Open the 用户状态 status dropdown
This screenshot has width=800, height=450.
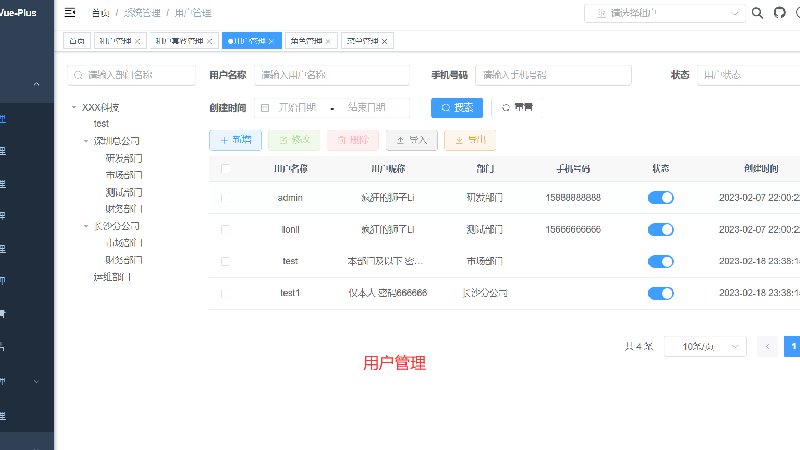click(x=748, y=75)
